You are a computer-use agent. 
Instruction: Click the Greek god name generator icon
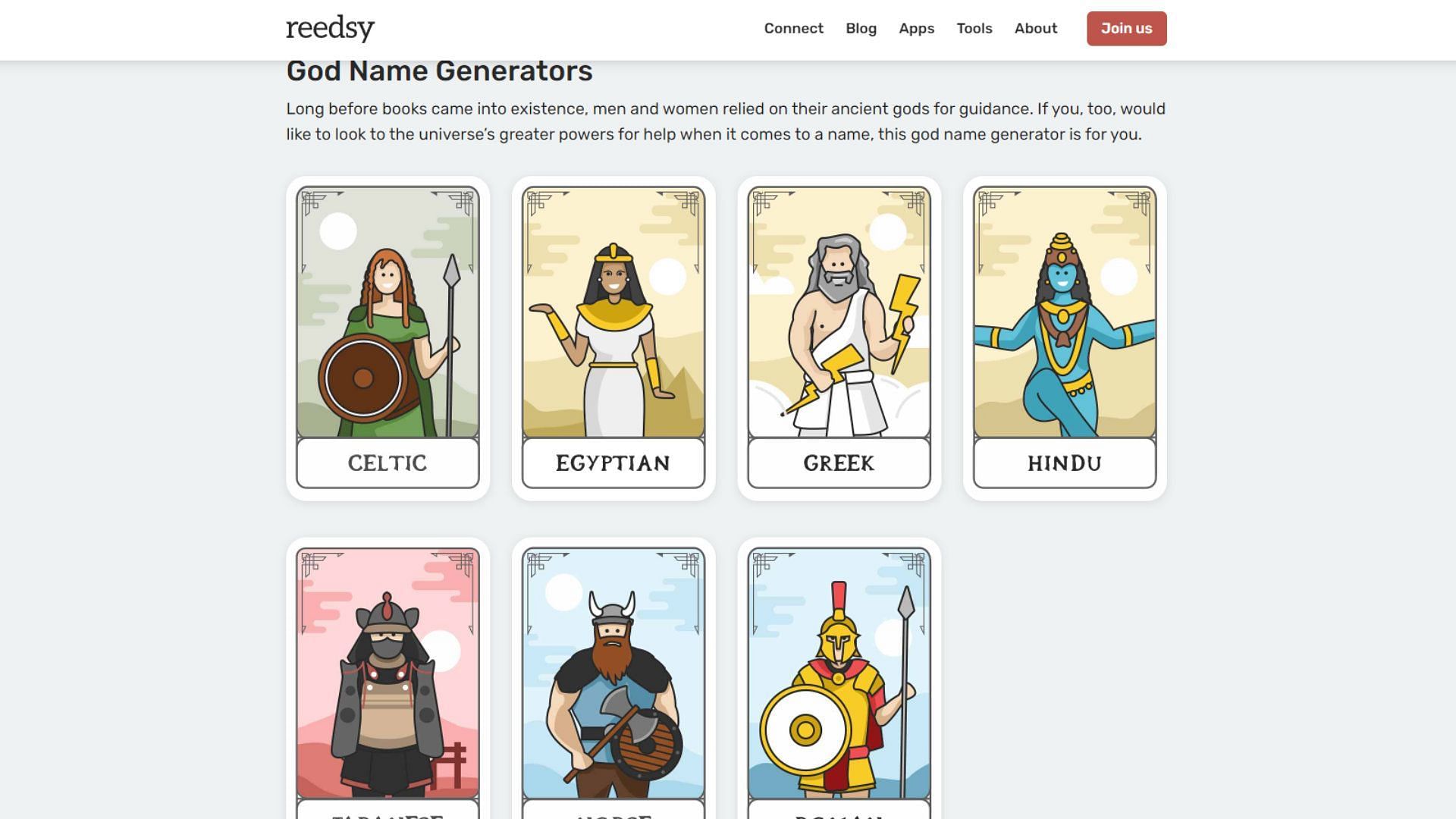[x=839, y=337]
